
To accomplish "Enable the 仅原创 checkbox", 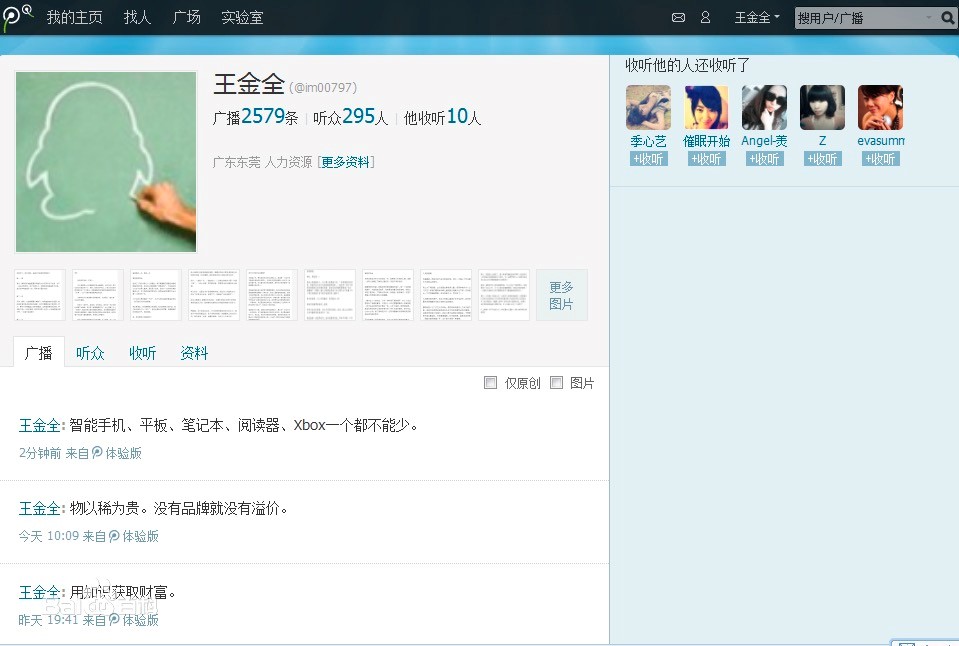I will (x=490, y=382).
